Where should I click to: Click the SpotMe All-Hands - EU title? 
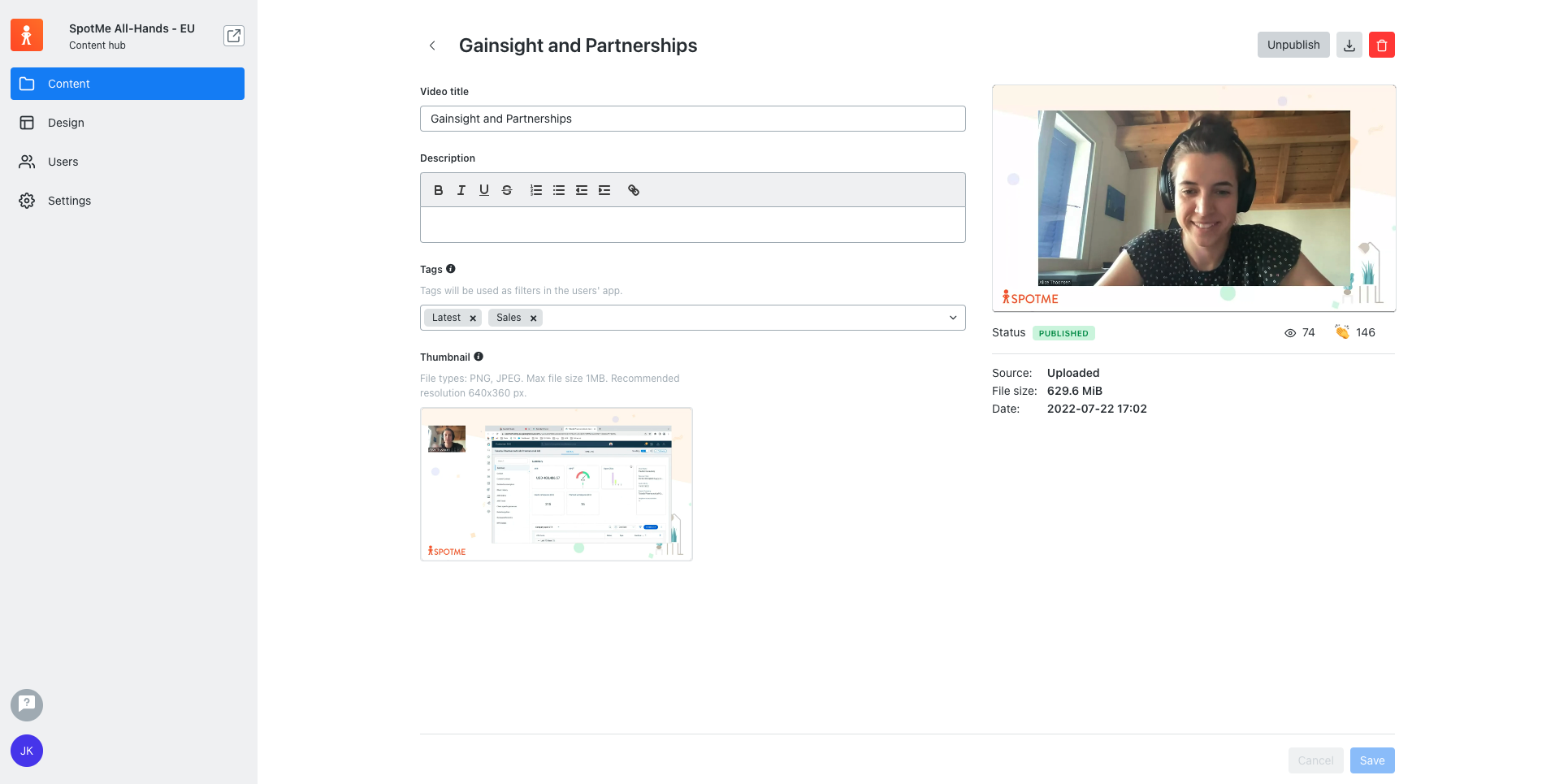(x=132, y=28)
